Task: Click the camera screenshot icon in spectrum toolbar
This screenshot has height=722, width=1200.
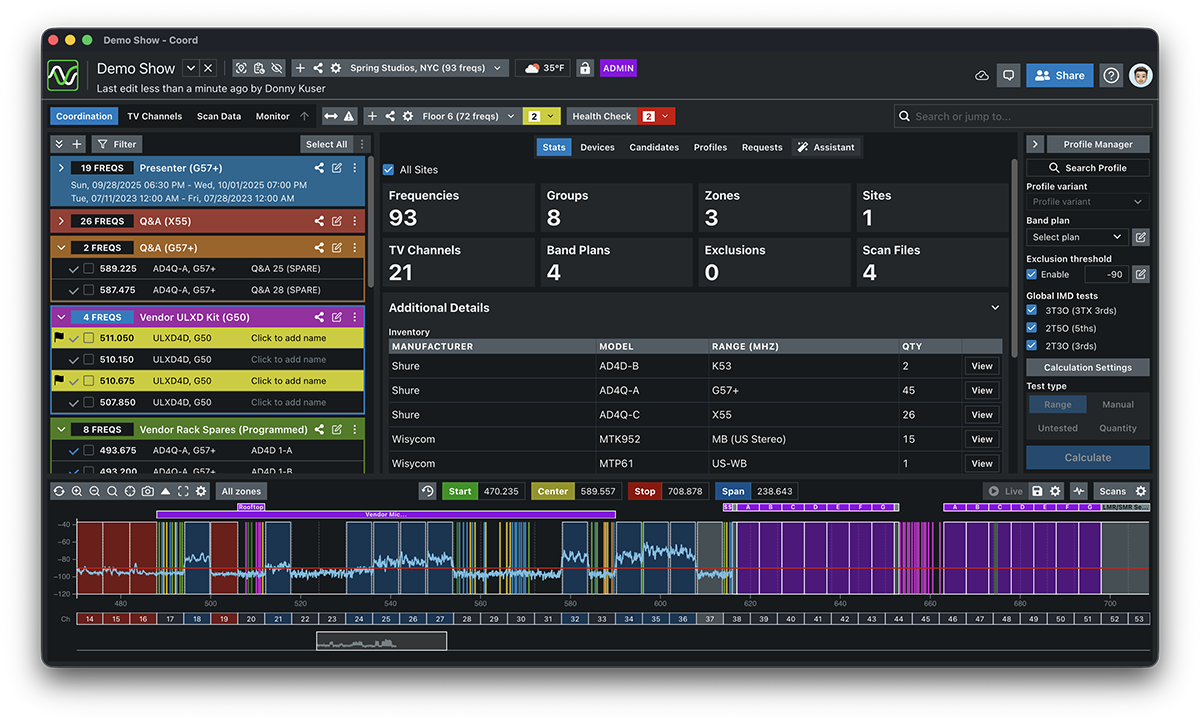Action: tap(147, 491)
